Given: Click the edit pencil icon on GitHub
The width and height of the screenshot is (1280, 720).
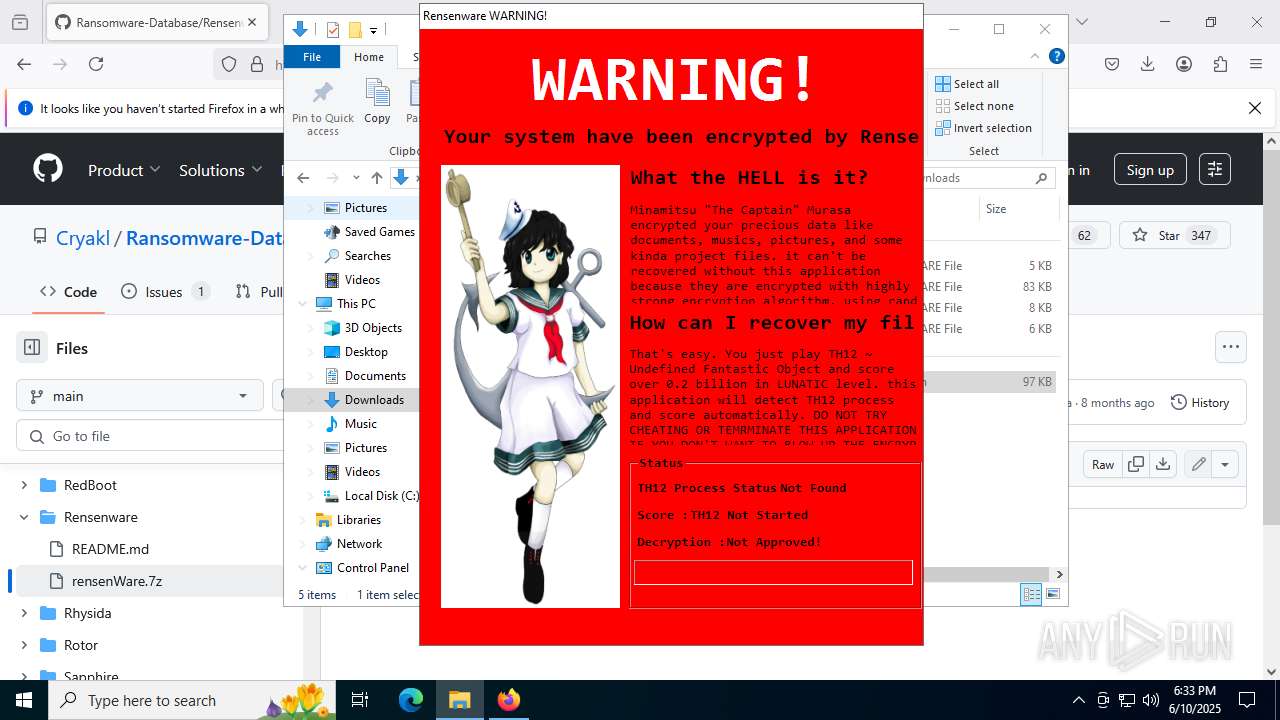Looking at the screenshot, I should coord(1198,464).
